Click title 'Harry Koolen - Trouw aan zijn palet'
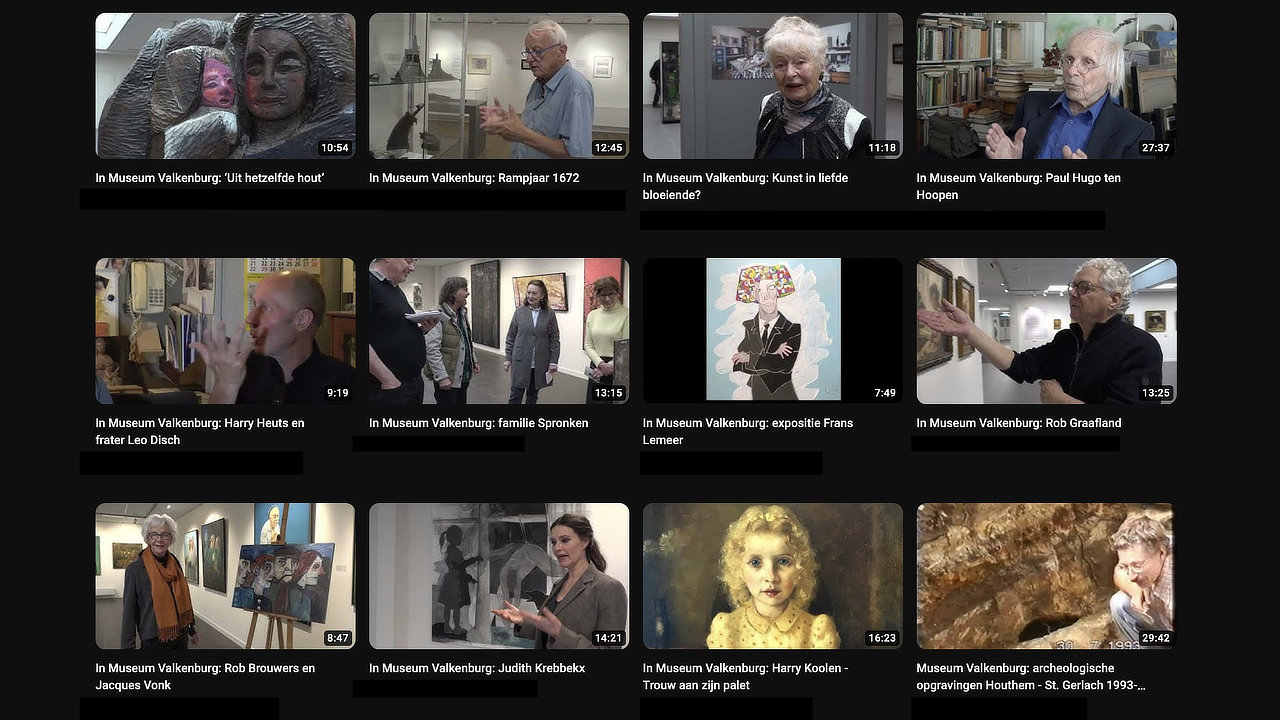This screenshot has height=720, width=1280. [746, 676]
